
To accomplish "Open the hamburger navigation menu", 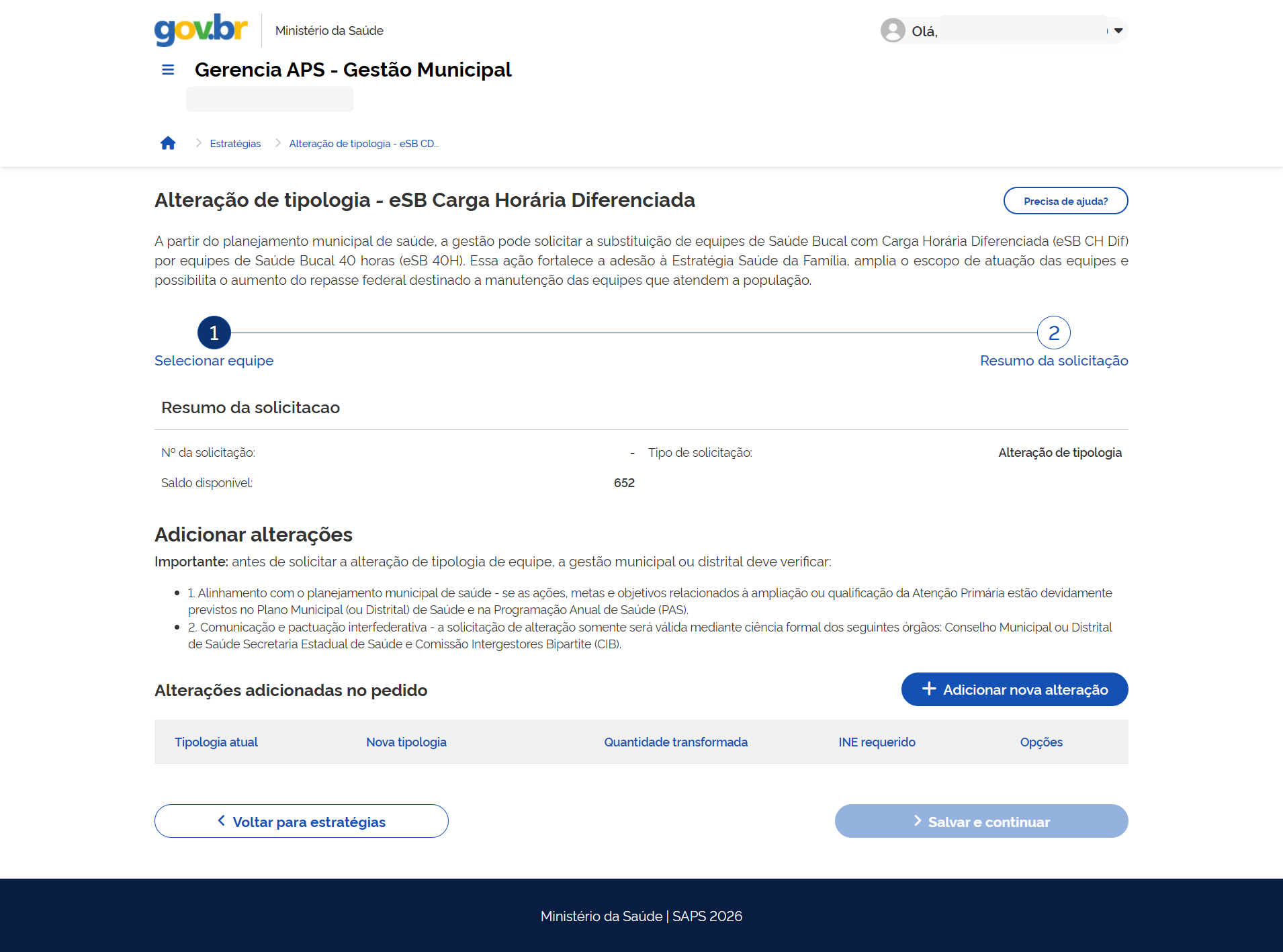I will [168, 70].
